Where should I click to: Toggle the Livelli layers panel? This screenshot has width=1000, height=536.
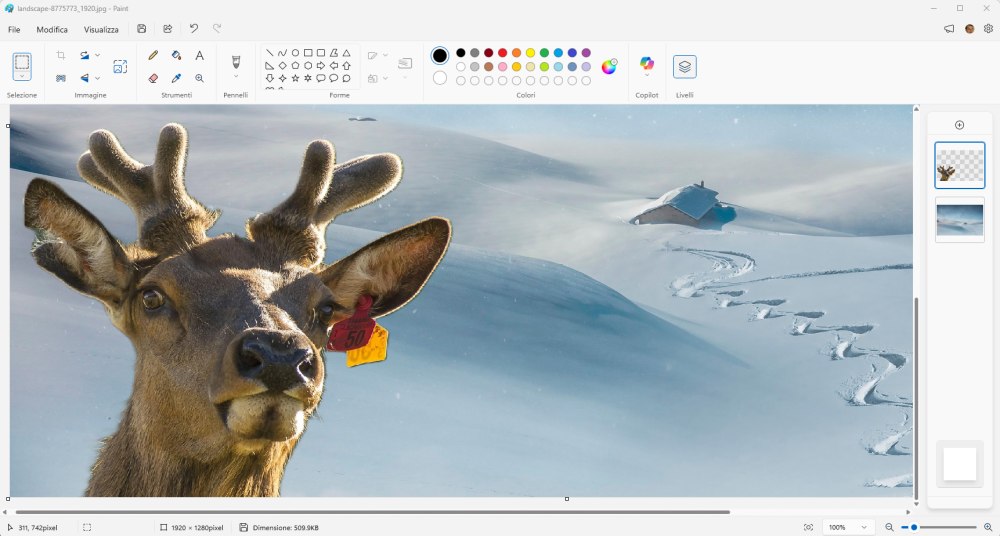point(684,66)
